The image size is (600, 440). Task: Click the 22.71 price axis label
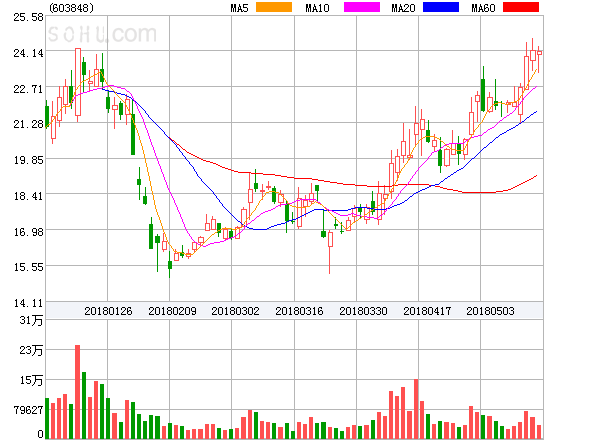(x=28, y=89)
